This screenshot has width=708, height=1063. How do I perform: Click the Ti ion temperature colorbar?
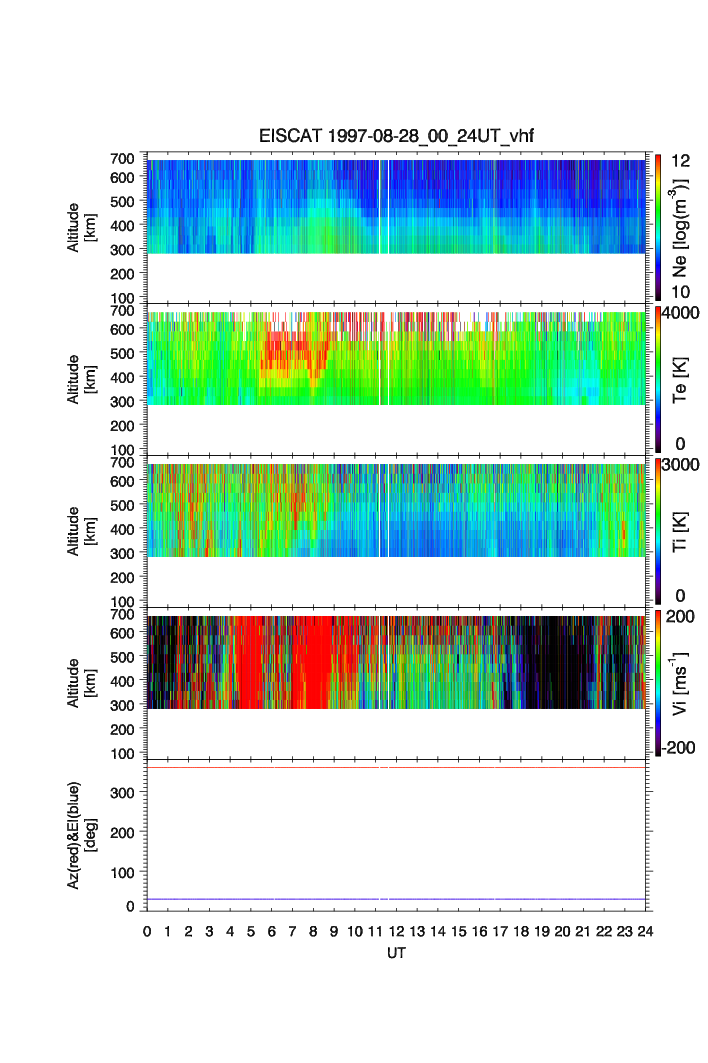point(658,531)
